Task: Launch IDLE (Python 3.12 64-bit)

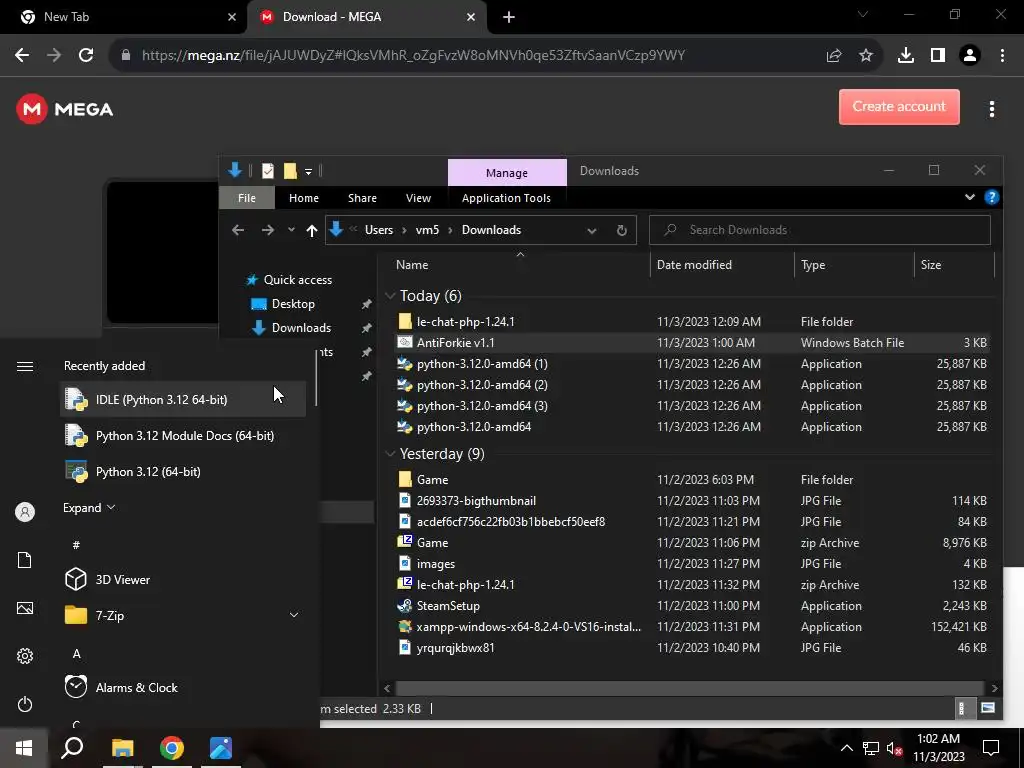Action: click(183, 400)
